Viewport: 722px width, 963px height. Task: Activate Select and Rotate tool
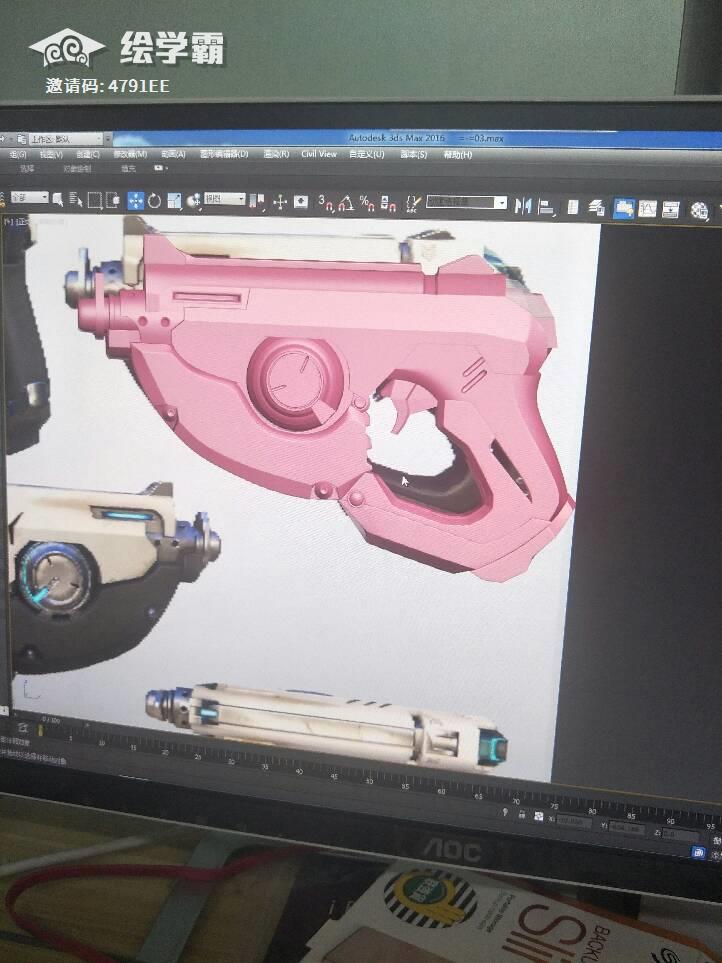tap(154, 201)
